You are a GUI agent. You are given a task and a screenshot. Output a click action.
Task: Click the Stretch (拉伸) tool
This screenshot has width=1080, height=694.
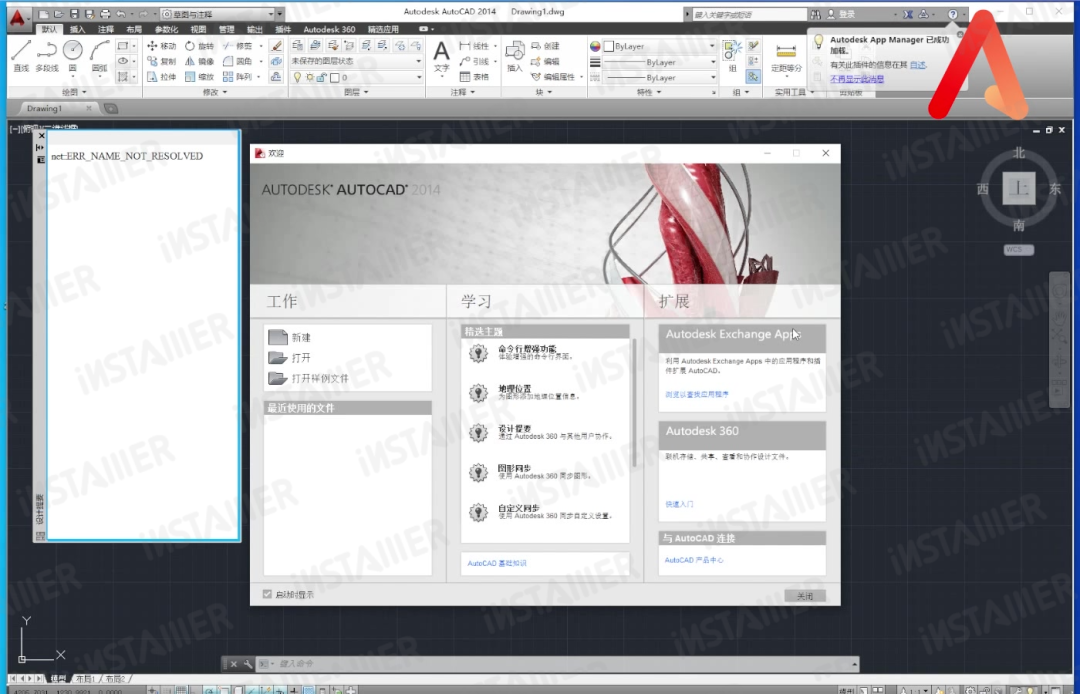pyautogui.click(x=162, y=77)
